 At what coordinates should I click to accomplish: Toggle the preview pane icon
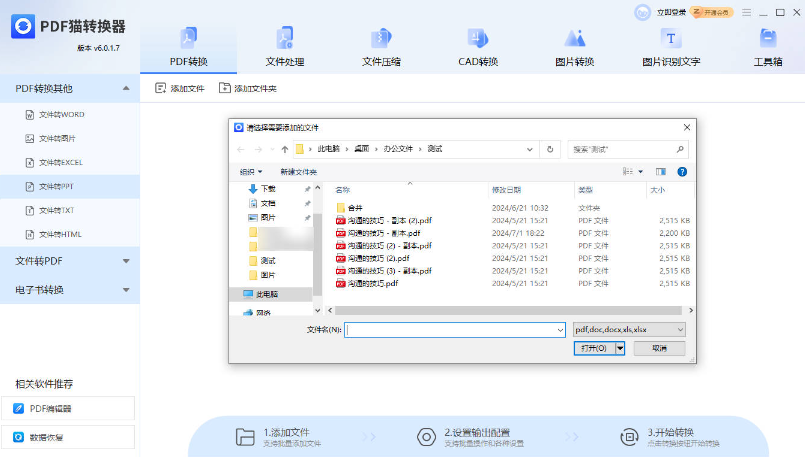pyautogui.click(x=661, y=172)
